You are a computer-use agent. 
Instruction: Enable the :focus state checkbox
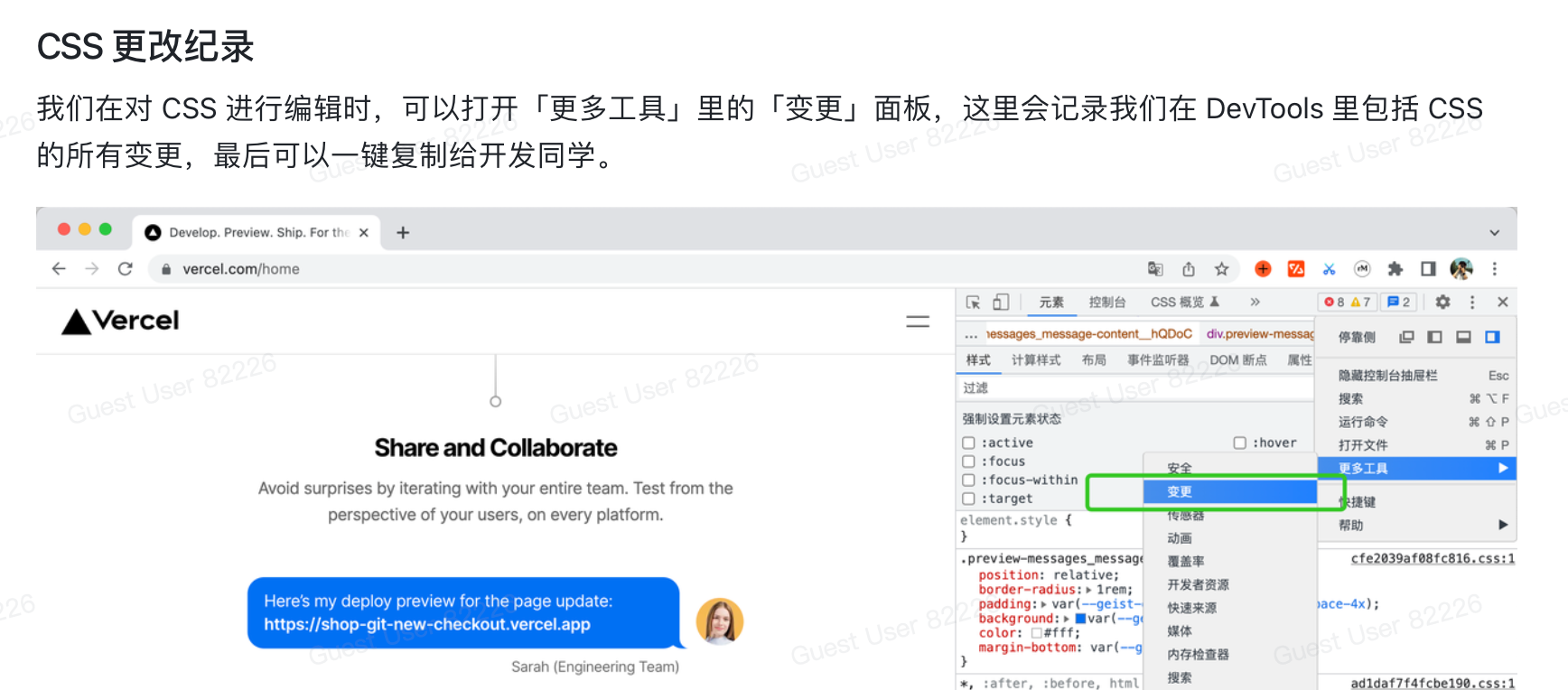(968, 462)
